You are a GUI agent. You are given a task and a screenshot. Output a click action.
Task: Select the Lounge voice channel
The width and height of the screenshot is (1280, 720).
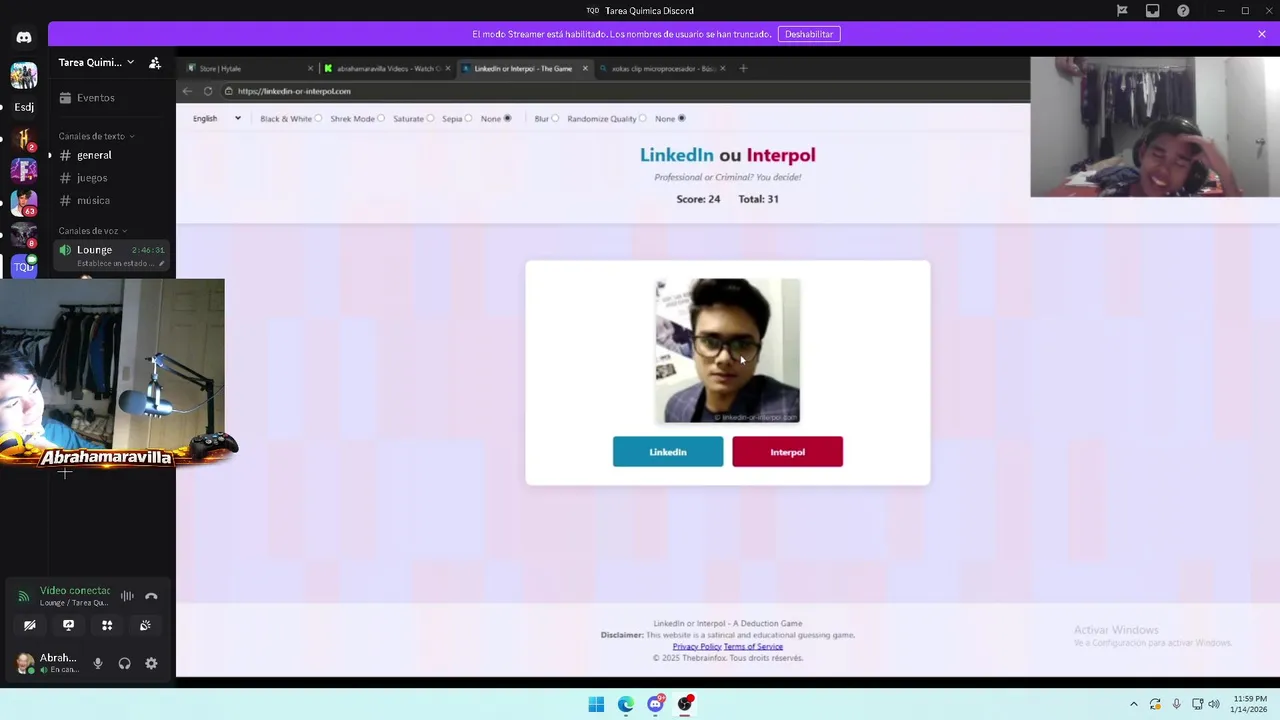pyautogui.click(x=112, y=255)
